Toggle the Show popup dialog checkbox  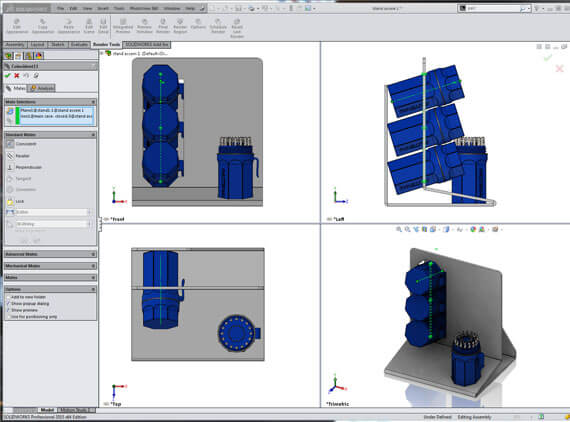(x=8, y=304)
